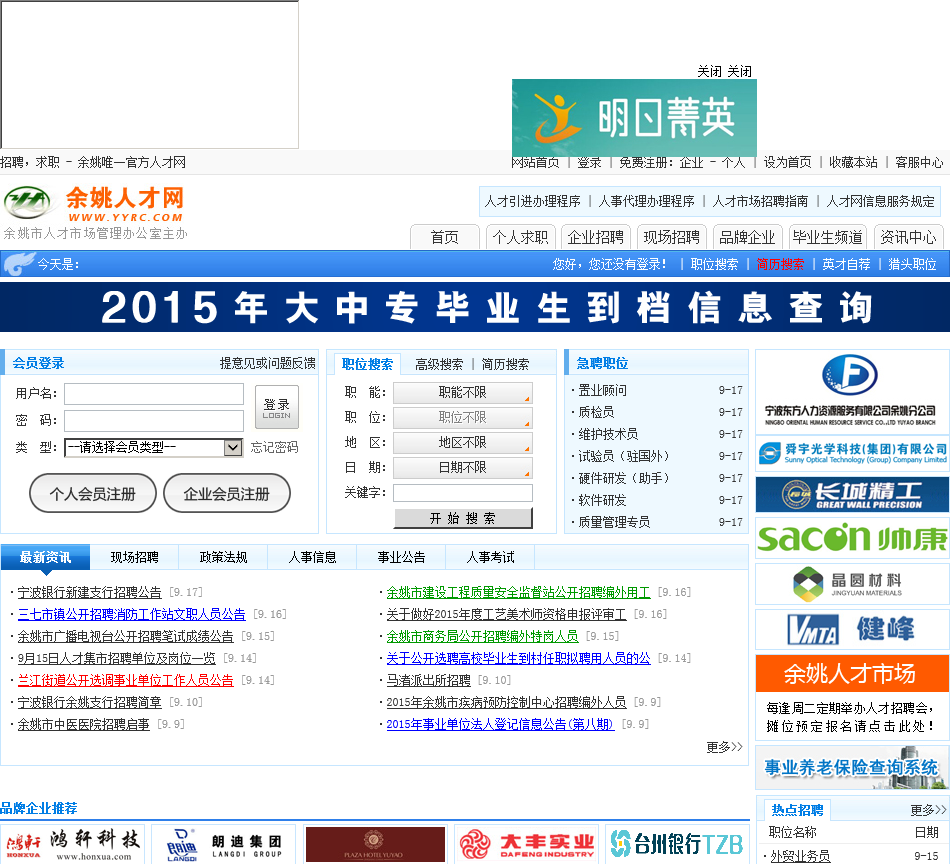Focus the 用户名 input field
Screen dimensions: 950x864
(154, 394)
